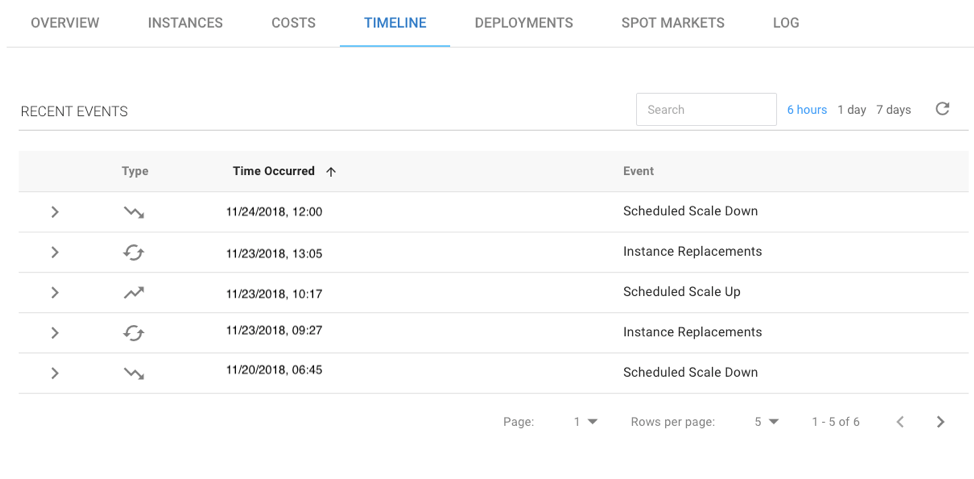Click scale-down icon for 11/20/2018 event

tap(134, 373)
